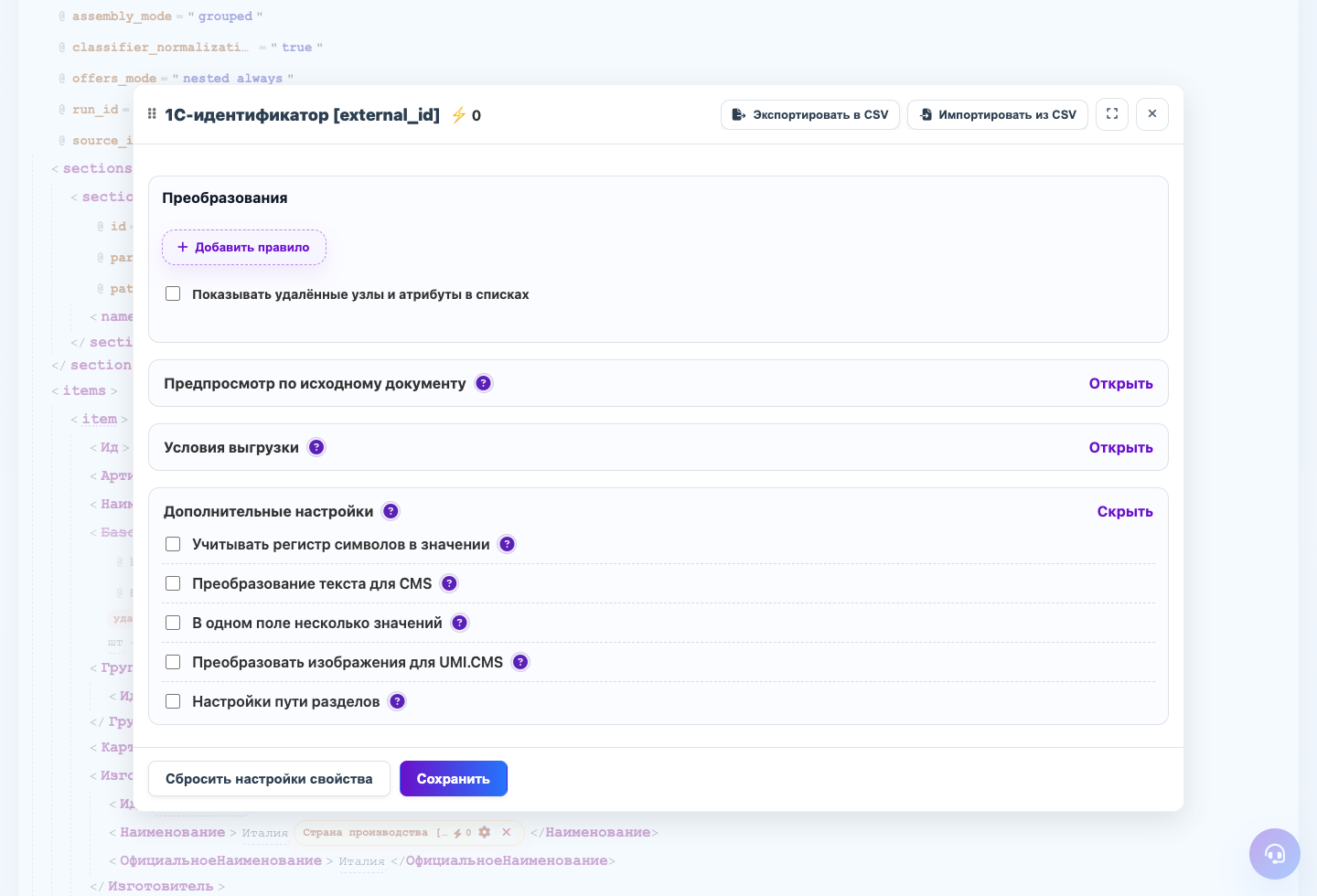This screenshot has width=1317, height=896.
Task: Open help for Дополнительные настройки
Action: click(391, 511)
